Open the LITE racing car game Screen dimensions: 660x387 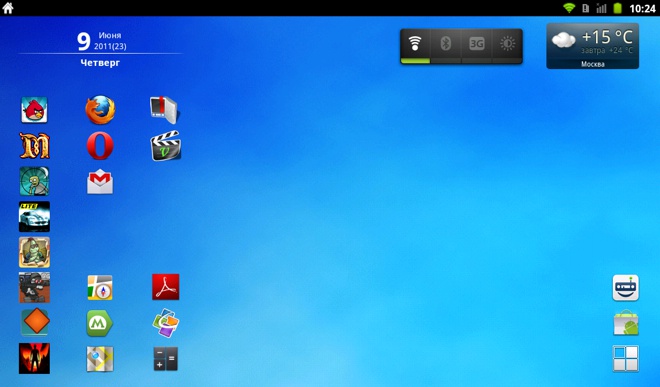[35, 216]
